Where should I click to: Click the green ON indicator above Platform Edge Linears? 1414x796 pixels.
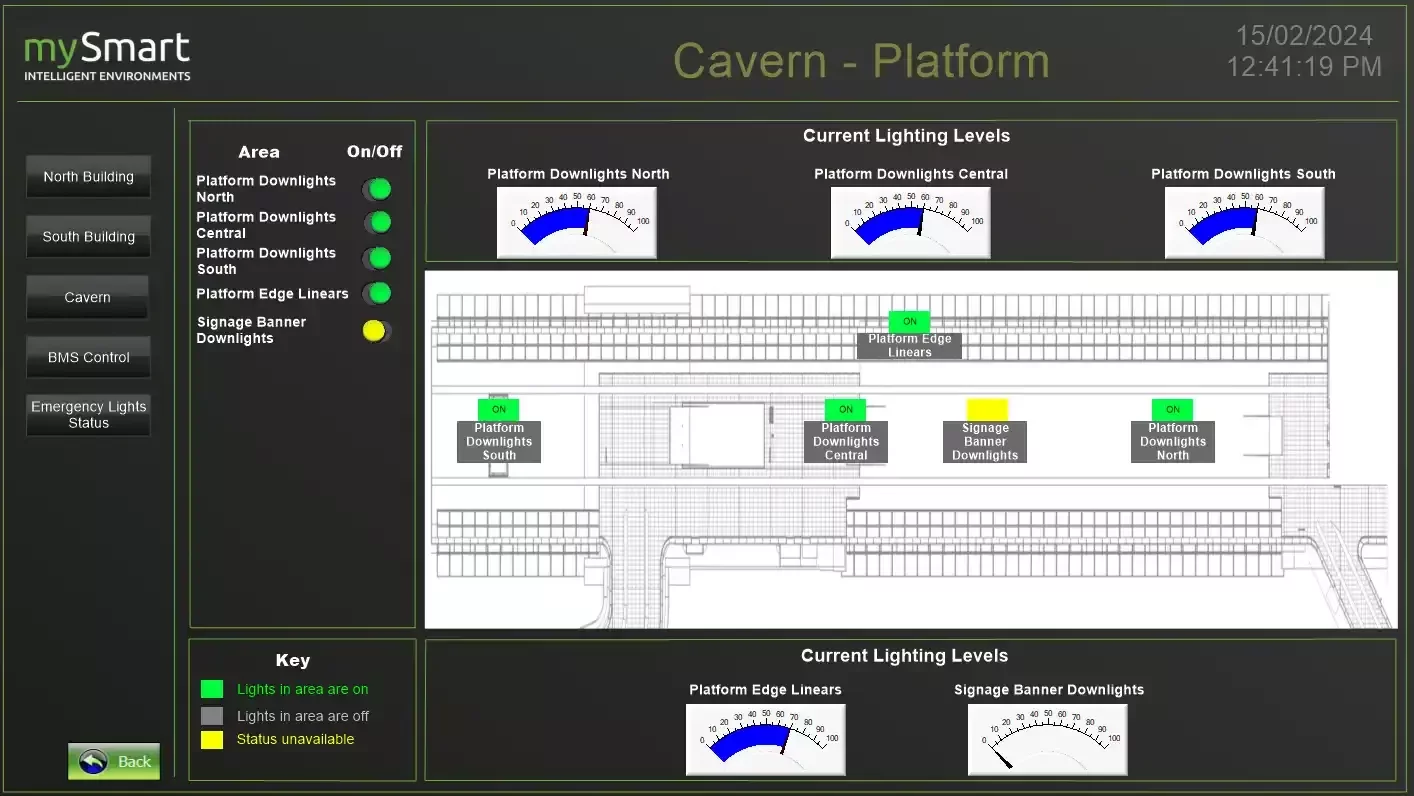[909, 322]
